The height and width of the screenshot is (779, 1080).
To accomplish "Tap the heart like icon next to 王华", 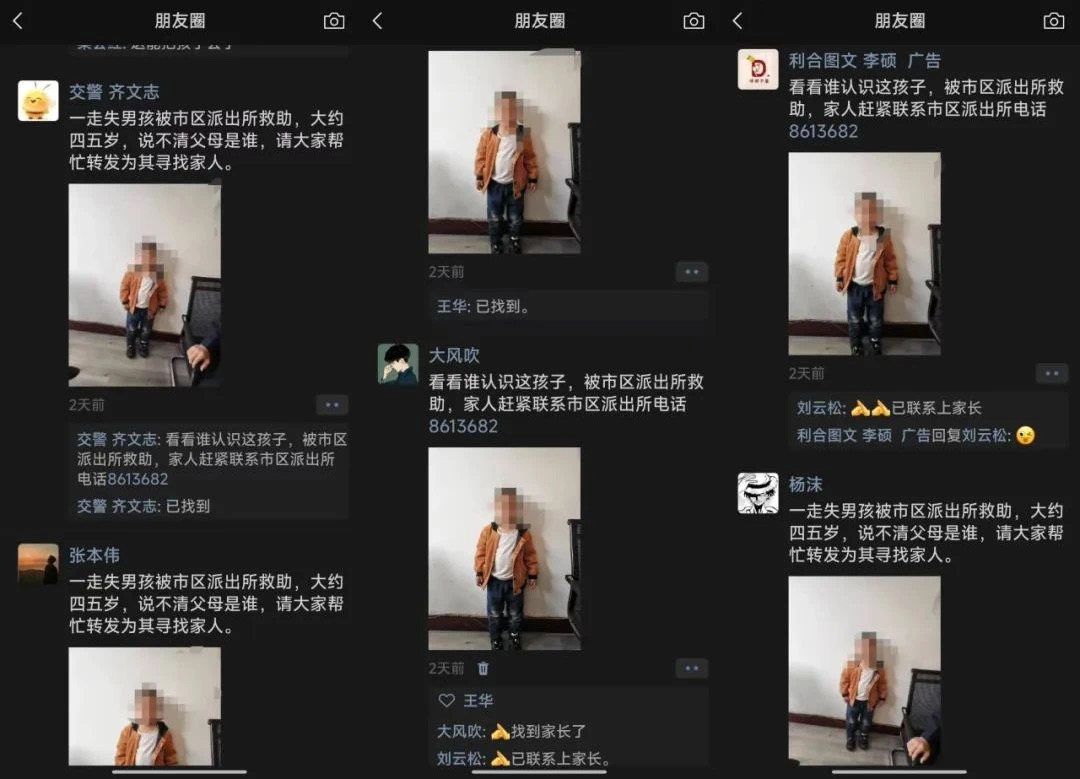I will [447, 700].
